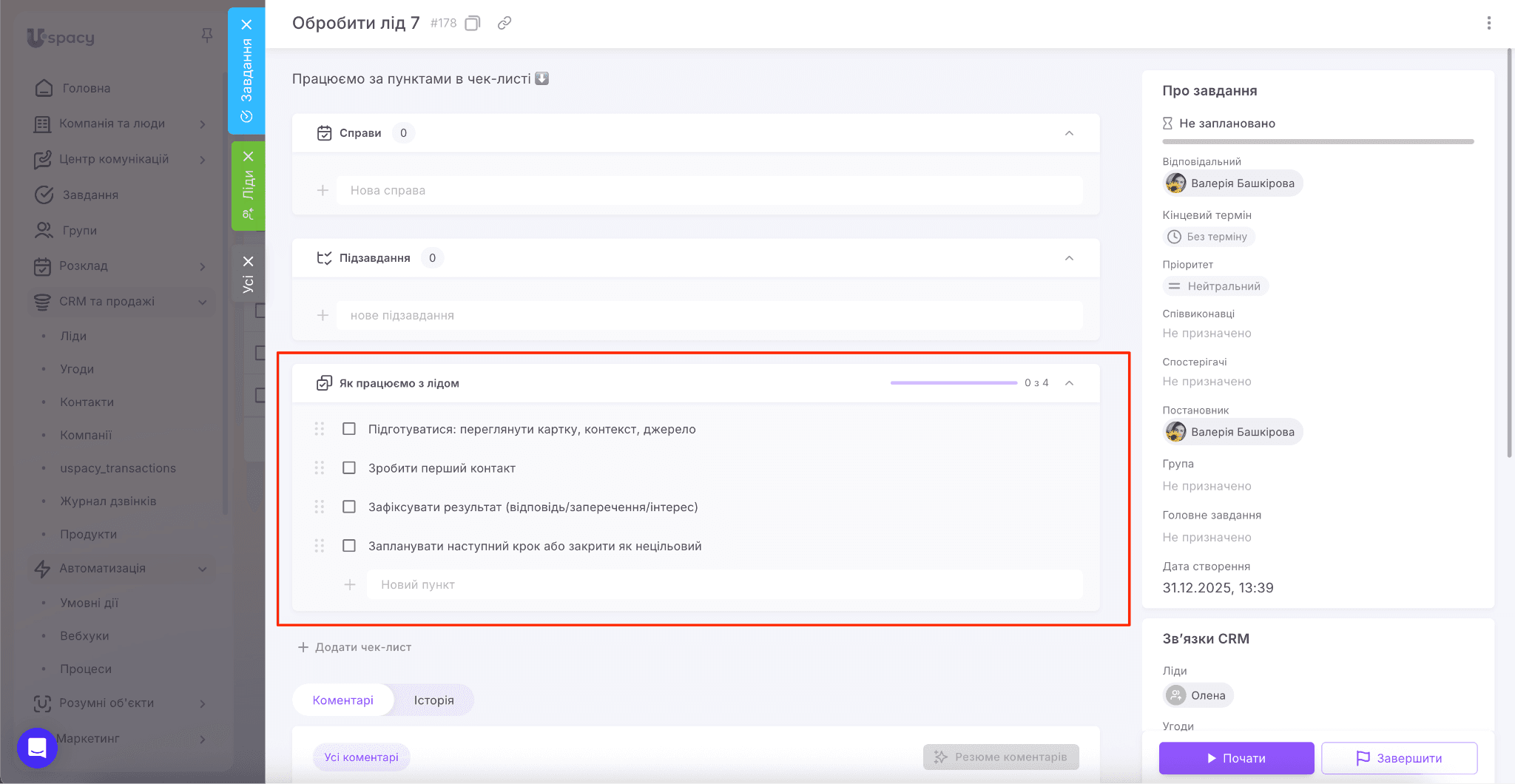Image resolution: width=1515 pixels, height=784 pixels.
Task: Close the blue 'Завдання' side tab
Action: (x=247, y=24)
